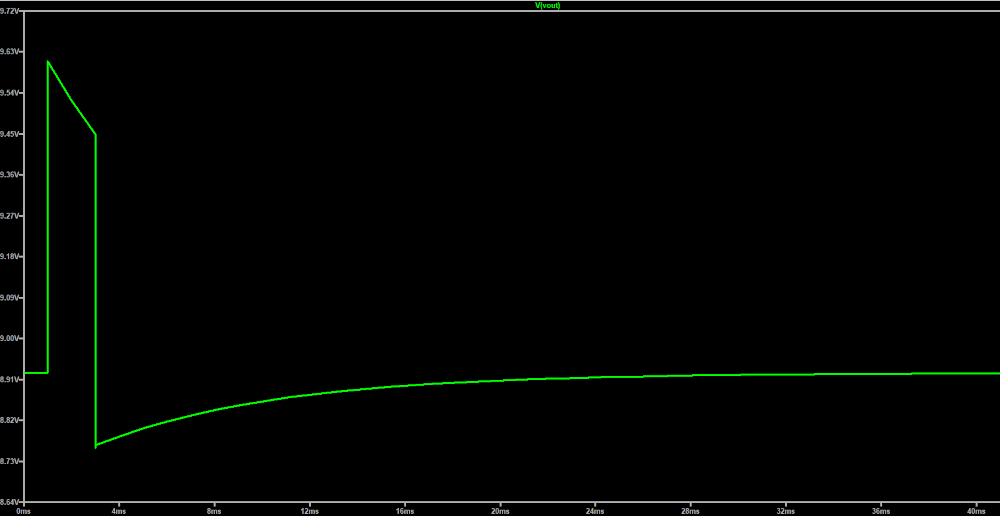
Task: Click the 8.64V vertical axis label
Action: (x=10, y=502)
